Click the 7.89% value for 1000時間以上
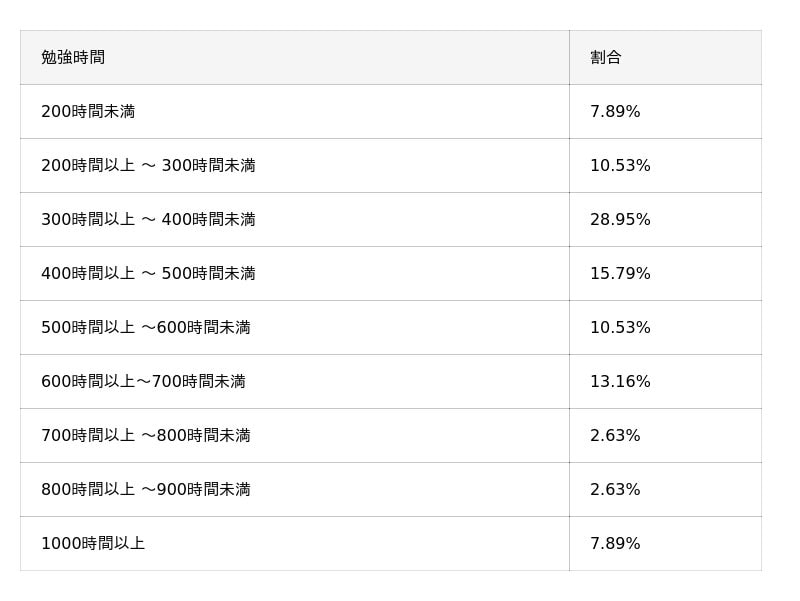The image size is (800, 601). point(615,544)
